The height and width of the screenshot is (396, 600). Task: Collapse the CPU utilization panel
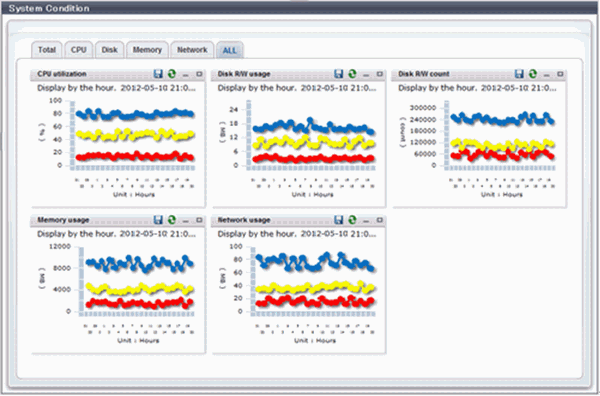(186, 75)
